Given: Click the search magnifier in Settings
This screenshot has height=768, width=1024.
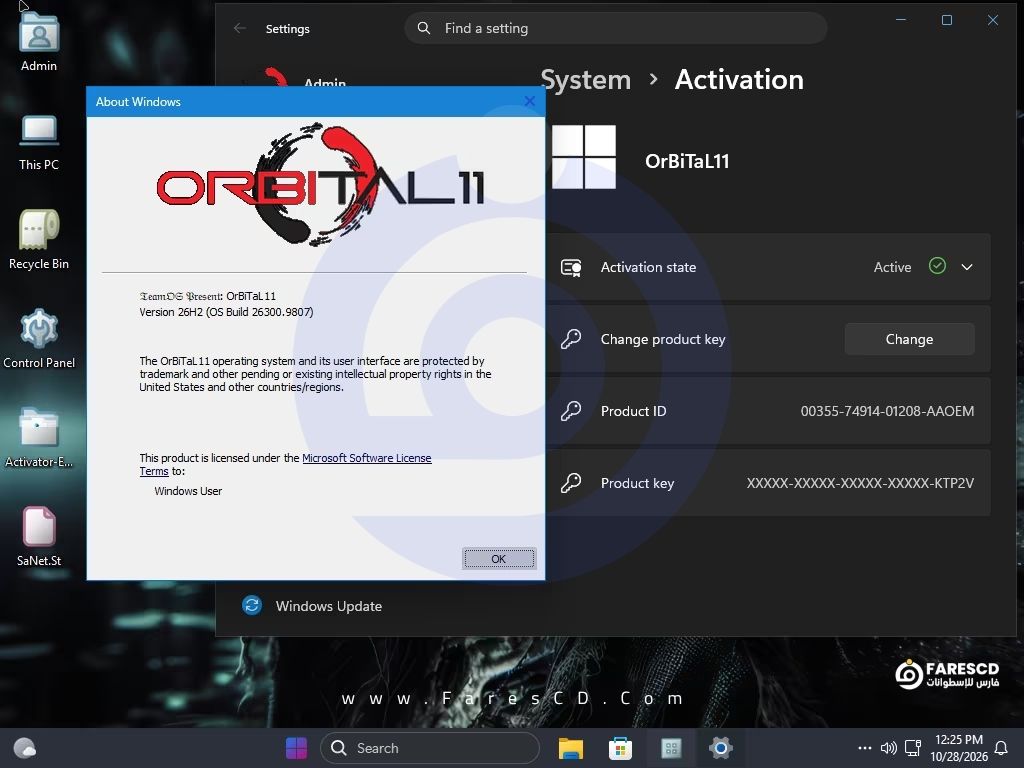Looking at the screenshot, I should [x=424, y=28].
